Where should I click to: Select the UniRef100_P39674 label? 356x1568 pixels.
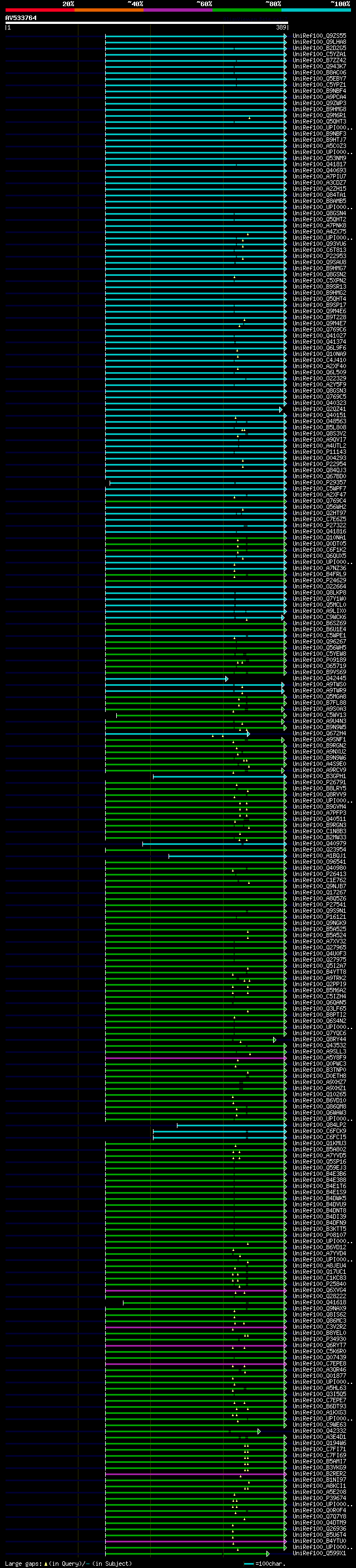[x=319, y=1498]
